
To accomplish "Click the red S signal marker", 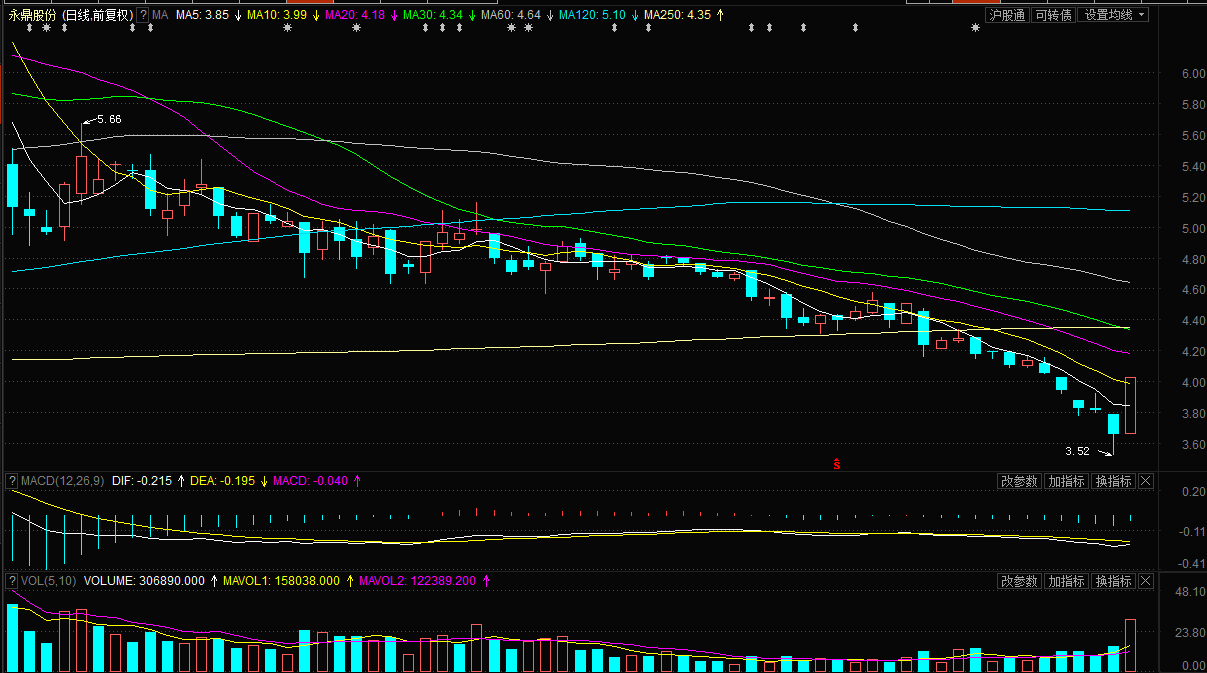I will tap(836, 463).
